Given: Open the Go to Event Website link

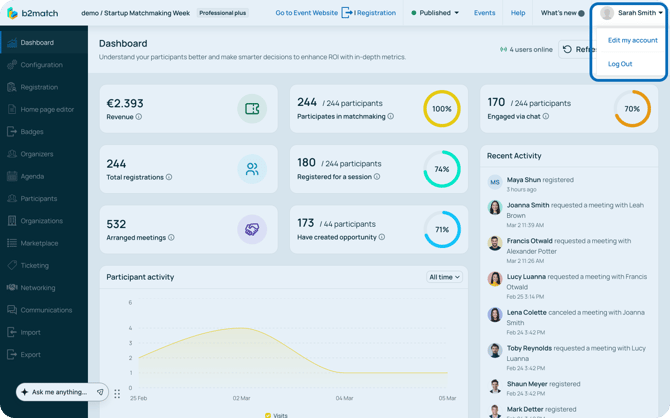Looking at the screenshot, I should coord(306,13).
